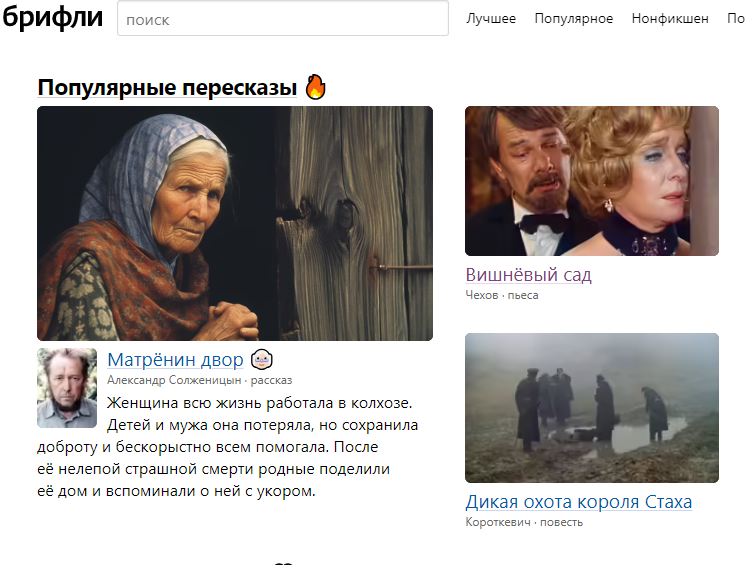The width and height of the screenshot is (745, 565).
Task: Open the Solzhenitsyn author portrait
Action: [x=67, y=388]
